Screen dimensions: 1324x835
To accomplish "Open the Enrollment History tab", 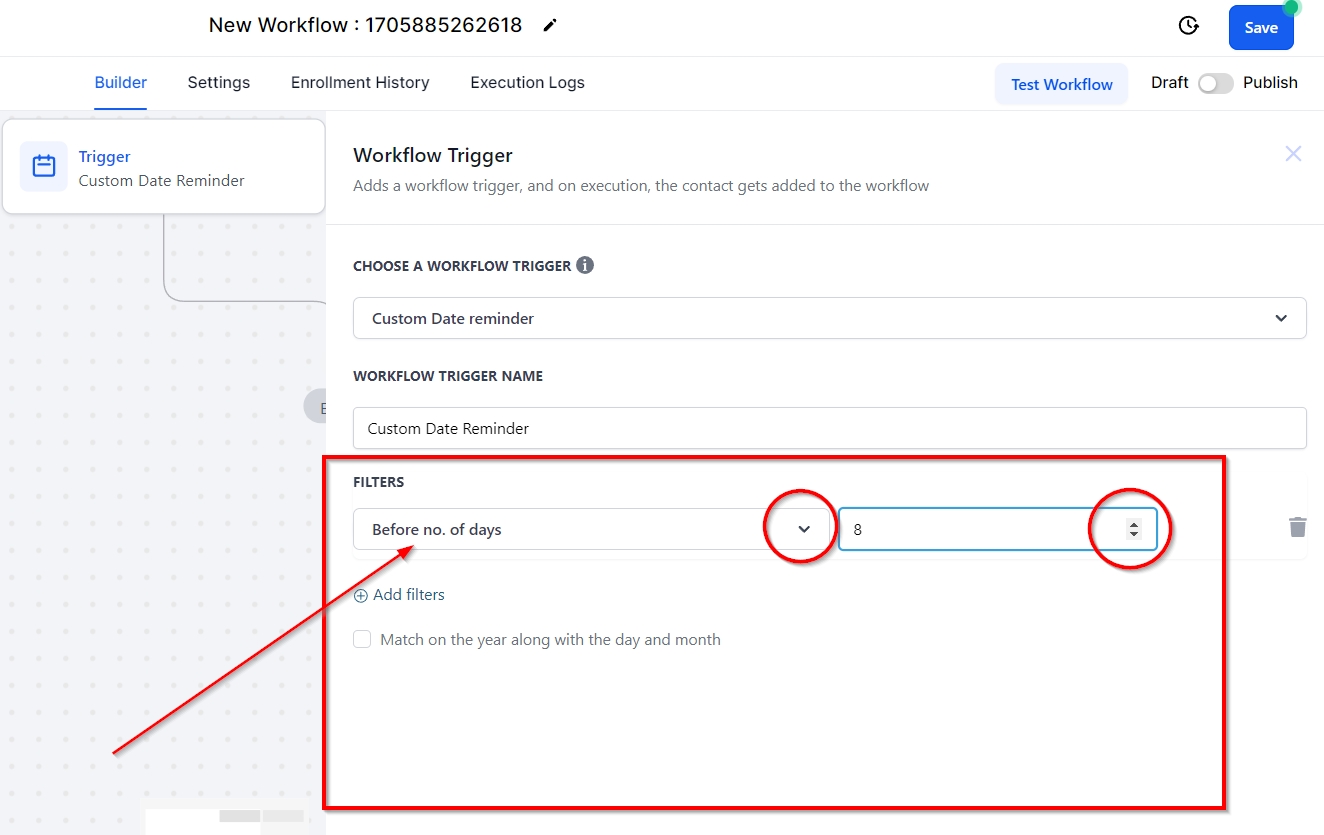I will [360, 83].
